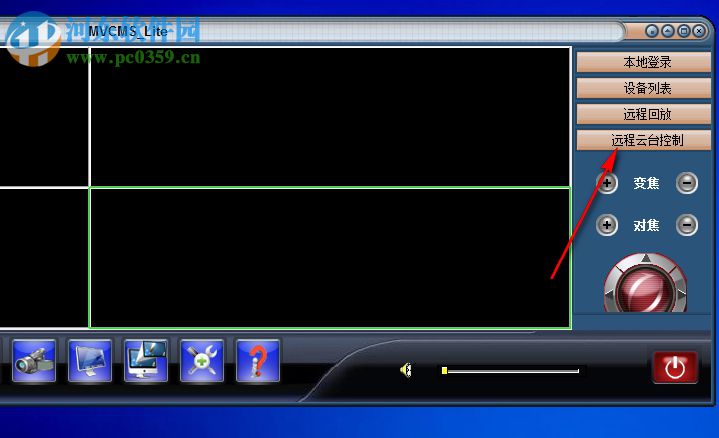Click the close X button in title bar
Screen dimensions: 719x438
point(699,31)
